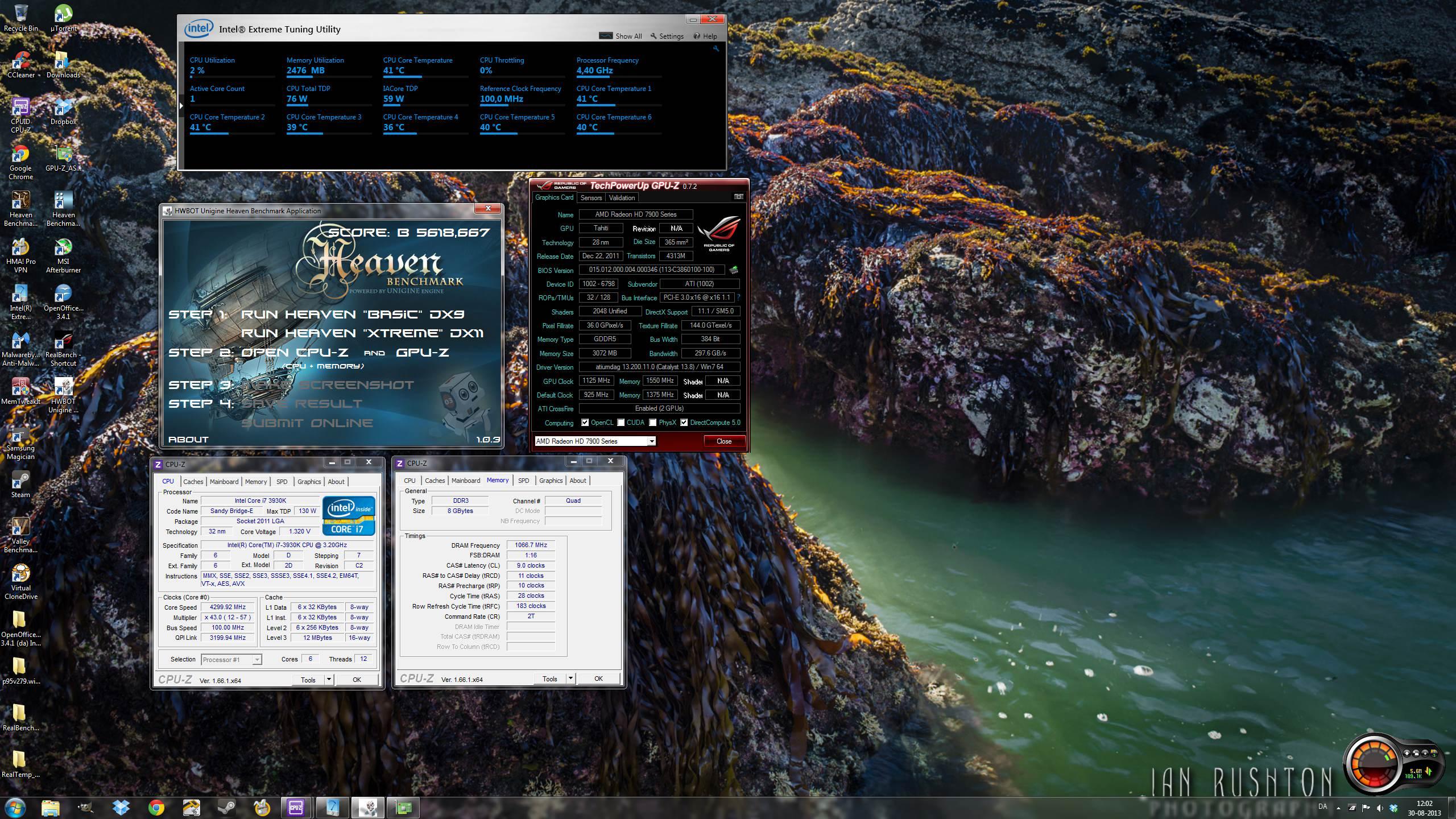
Task: Open Windows Explorer from the taskbar
Action: pos(50,808)
